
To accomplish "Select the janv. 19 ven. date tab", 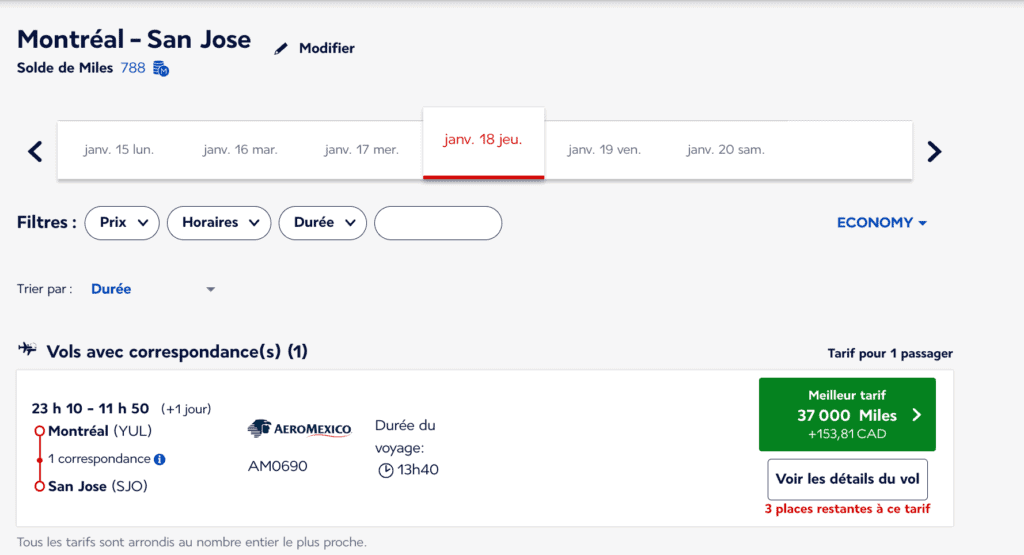I will (604, 150).
